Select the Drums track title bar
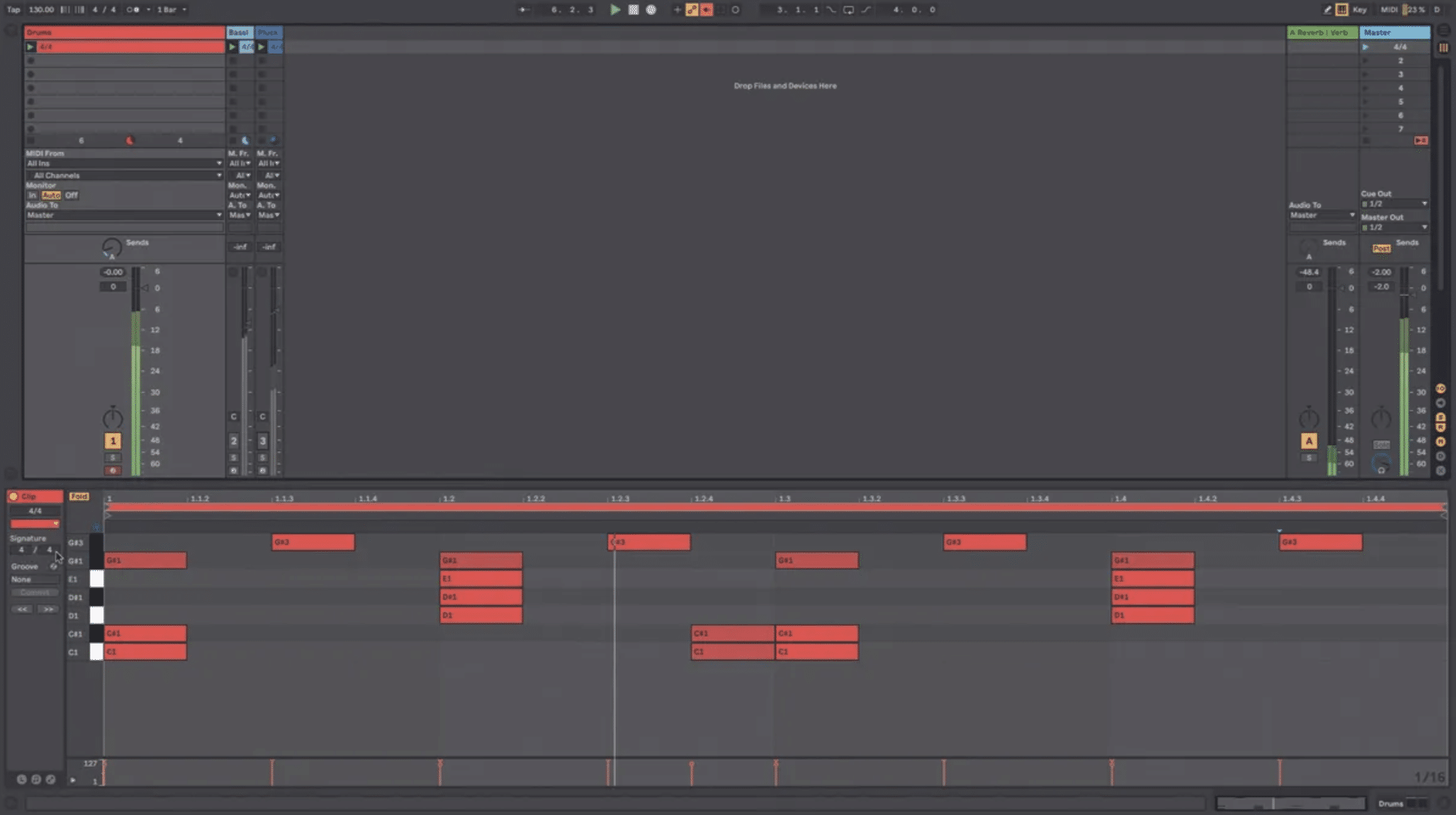Screen dimensions: 1456x815 (124, 32)
